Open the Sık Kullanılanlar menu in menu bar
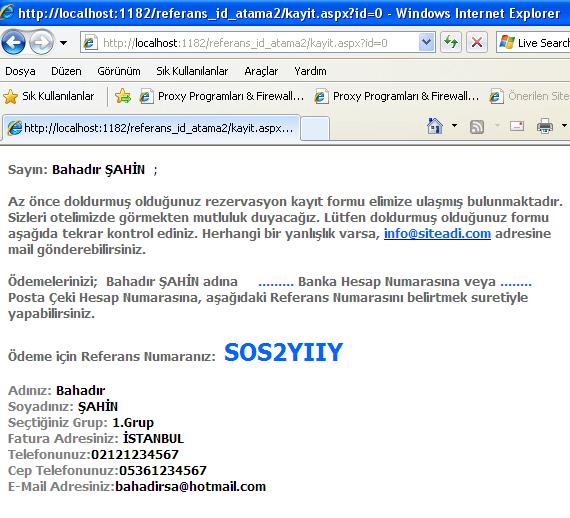Image resolution: width=570 pixels, height=518 pixels. pyautogui.click(x=192, y=71)
